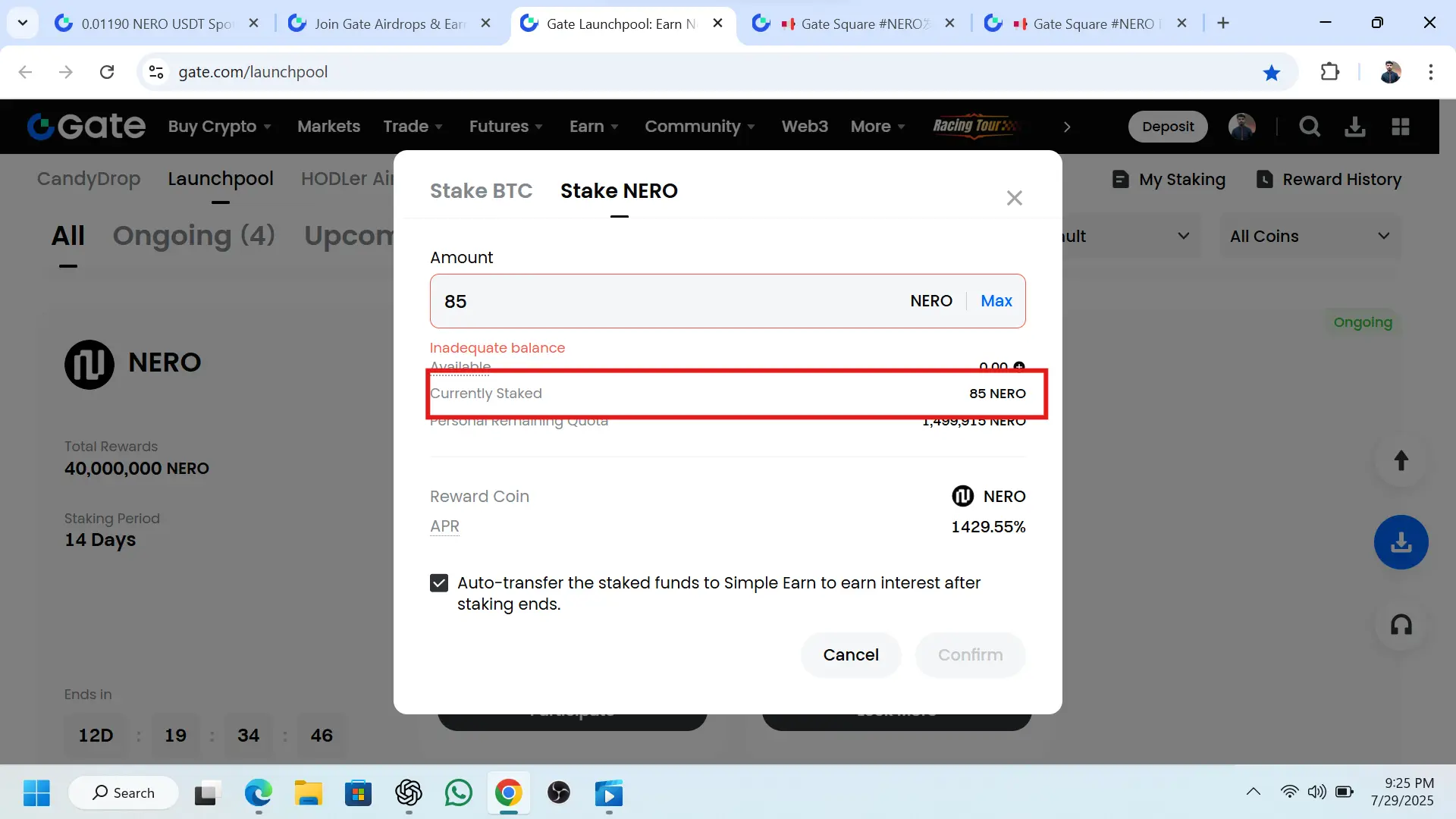This screenshot has height=819, width=1456.
Task: Open My Staking
Action: (x=1169, y=180)
